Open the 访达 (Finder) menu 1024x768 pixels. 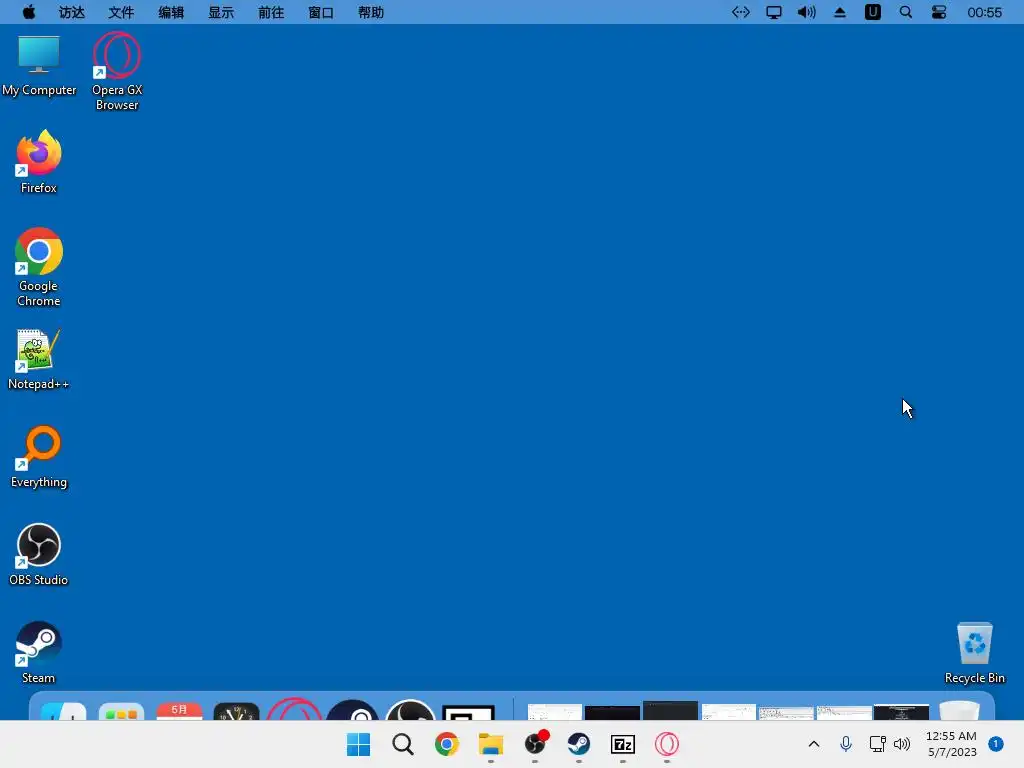coord(72,12)
